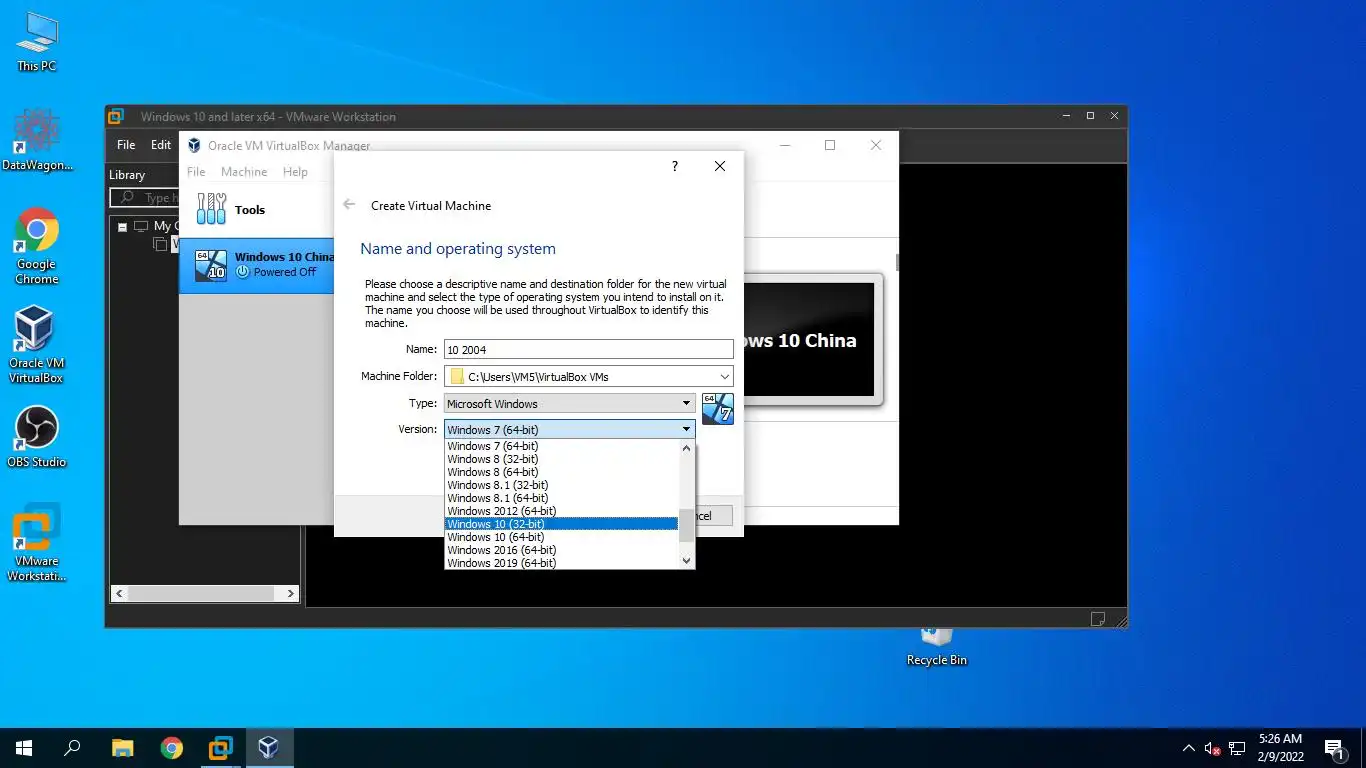Click the dropdown list scrollbar up arrow

[x=686, y=448]
